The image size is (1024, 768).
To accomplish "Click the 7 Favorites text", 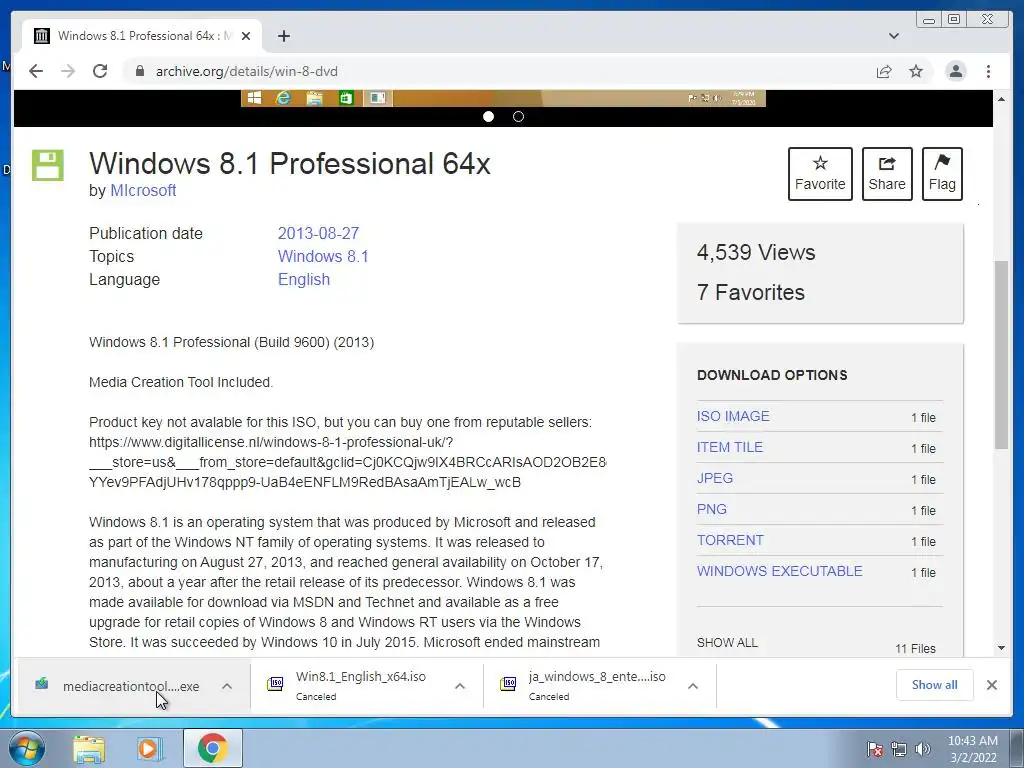I will (x=750, y=293).
